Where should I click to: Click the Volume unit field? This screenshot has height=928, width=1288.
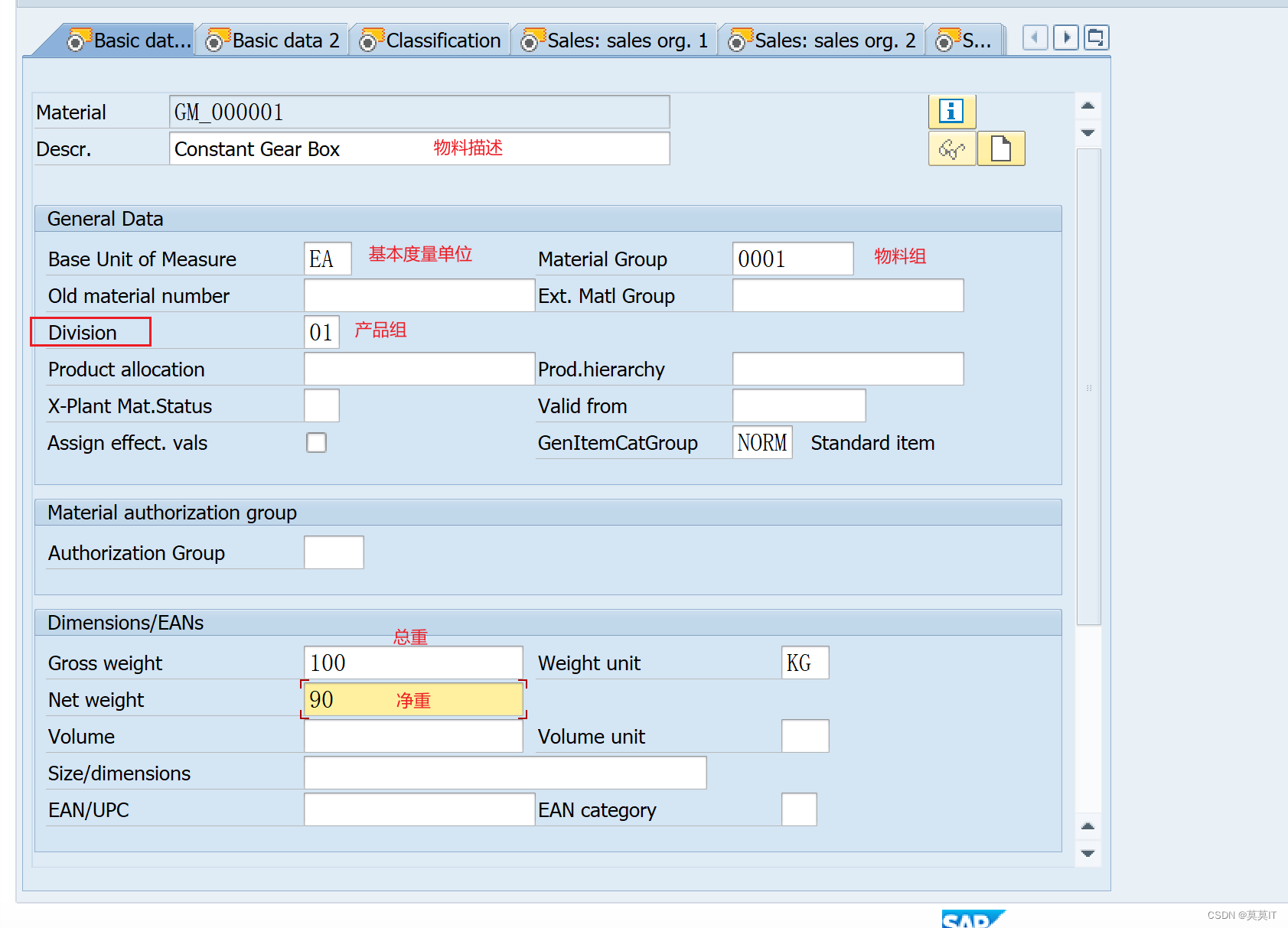tap(805, 736)
